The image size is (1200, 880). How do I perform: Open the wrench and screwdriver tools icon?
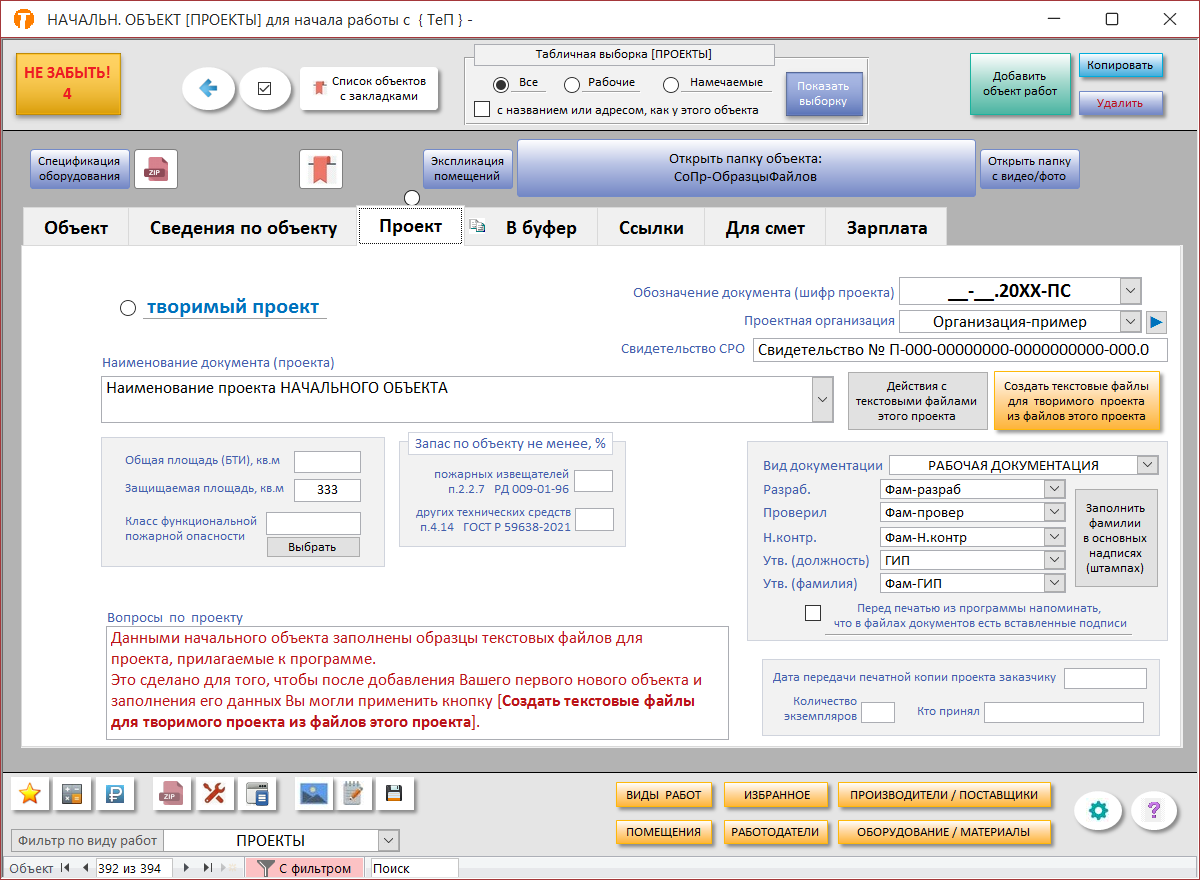[x=214, y=794]
